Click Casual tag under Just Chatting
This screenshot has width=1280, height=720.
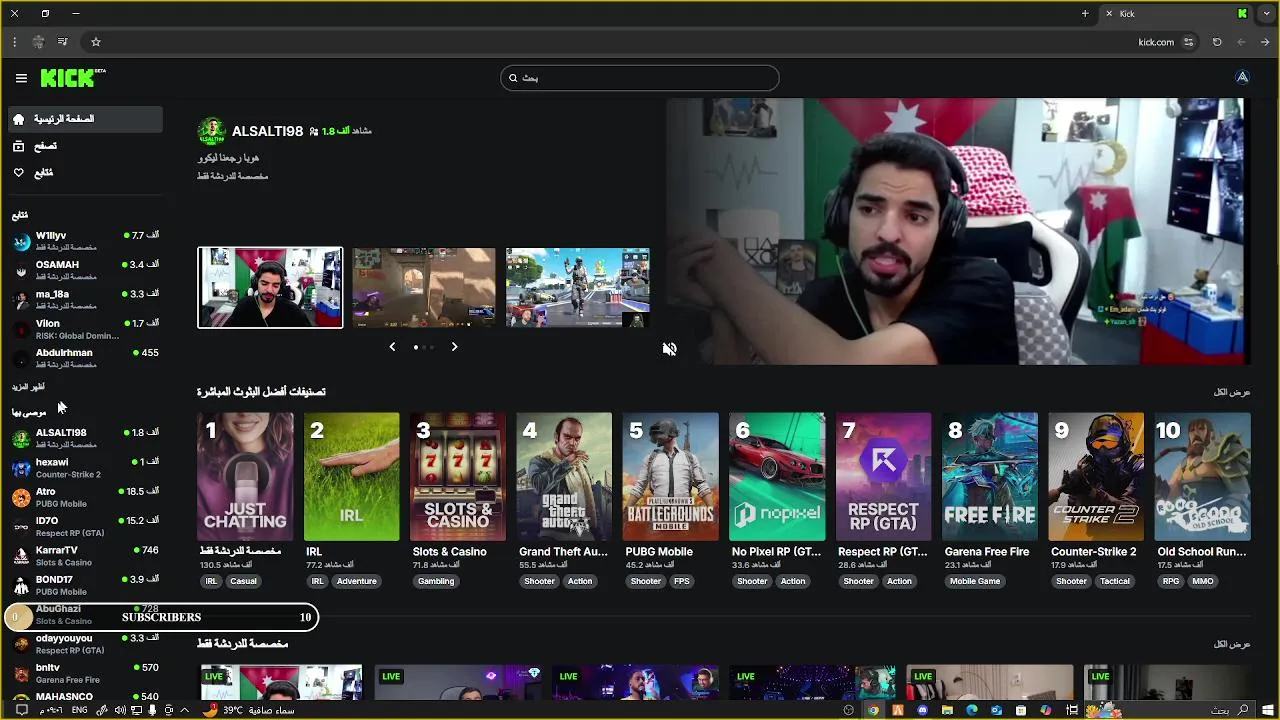click(x=243, y=581)
